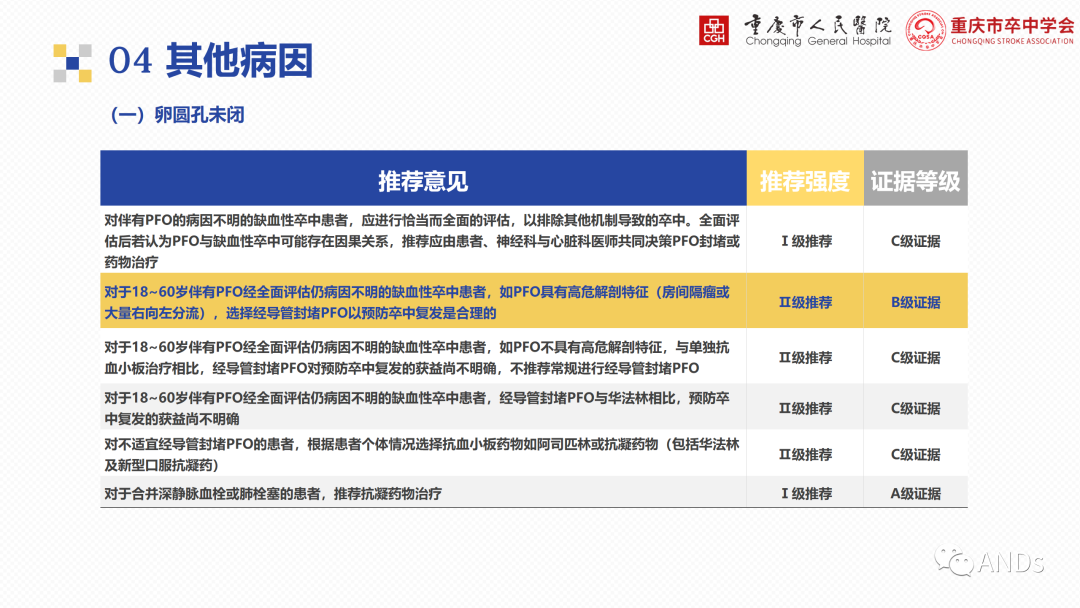Image resolution: width=1080 pixels, height=608 pixels.
Task: Click the gray 证据等级 header cell
Action: (915, 178)
